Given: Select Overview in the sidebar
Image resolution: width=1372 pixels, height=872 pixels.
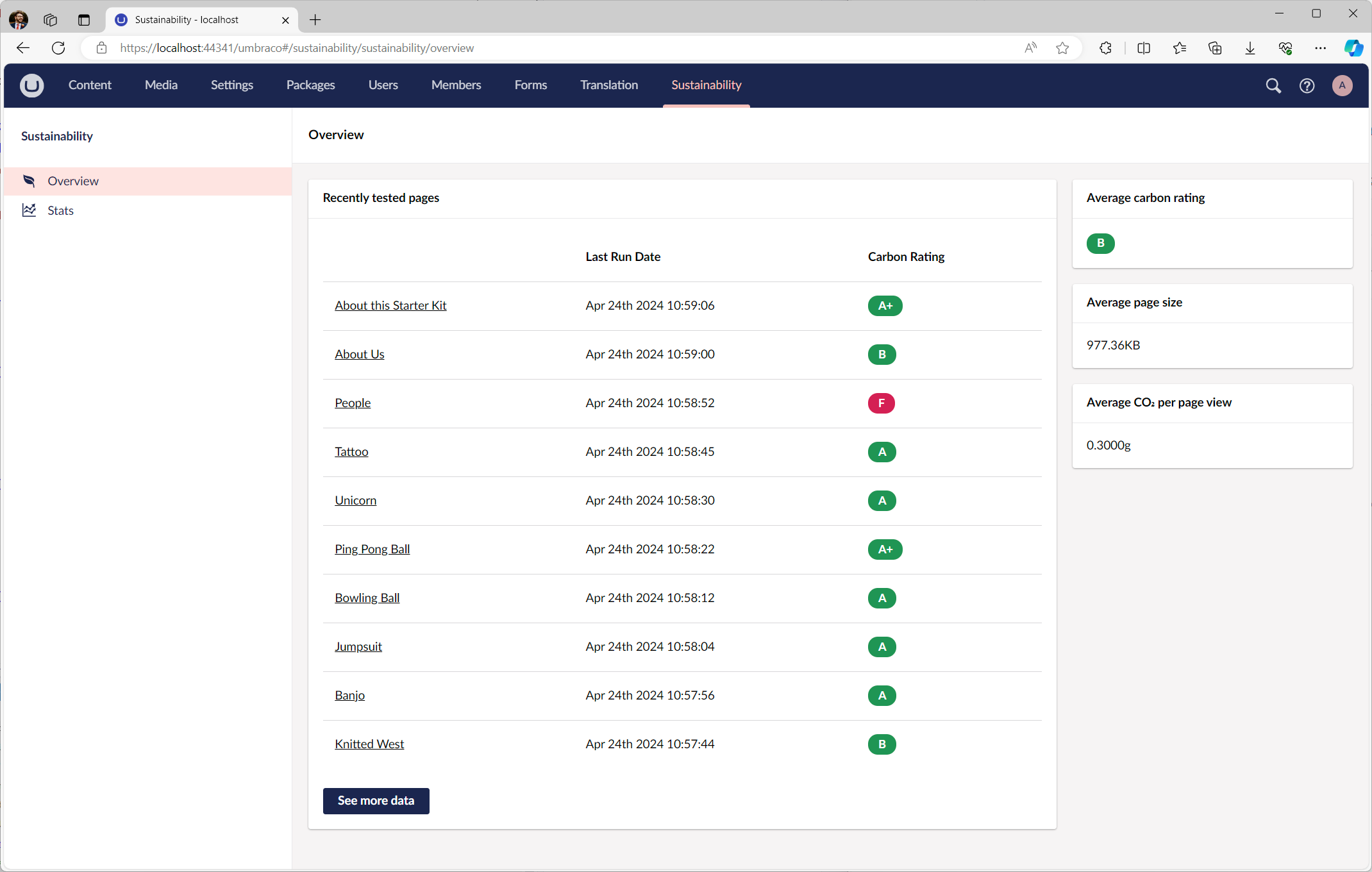Looking at the screenshot, I should 73,181.
